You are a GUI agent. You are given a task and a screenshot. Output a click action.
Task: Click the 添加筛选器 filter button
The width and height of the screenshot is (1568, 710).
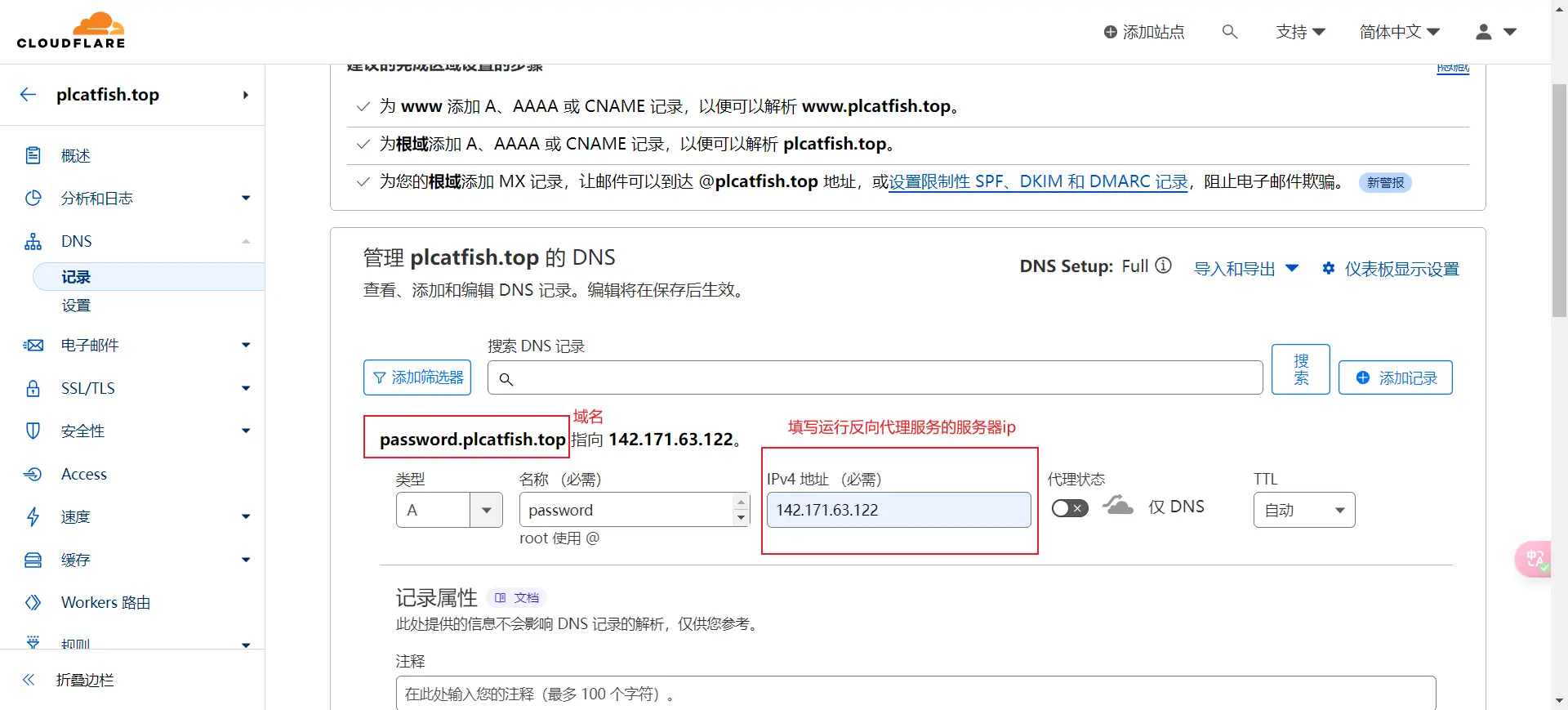click(417, 377)
